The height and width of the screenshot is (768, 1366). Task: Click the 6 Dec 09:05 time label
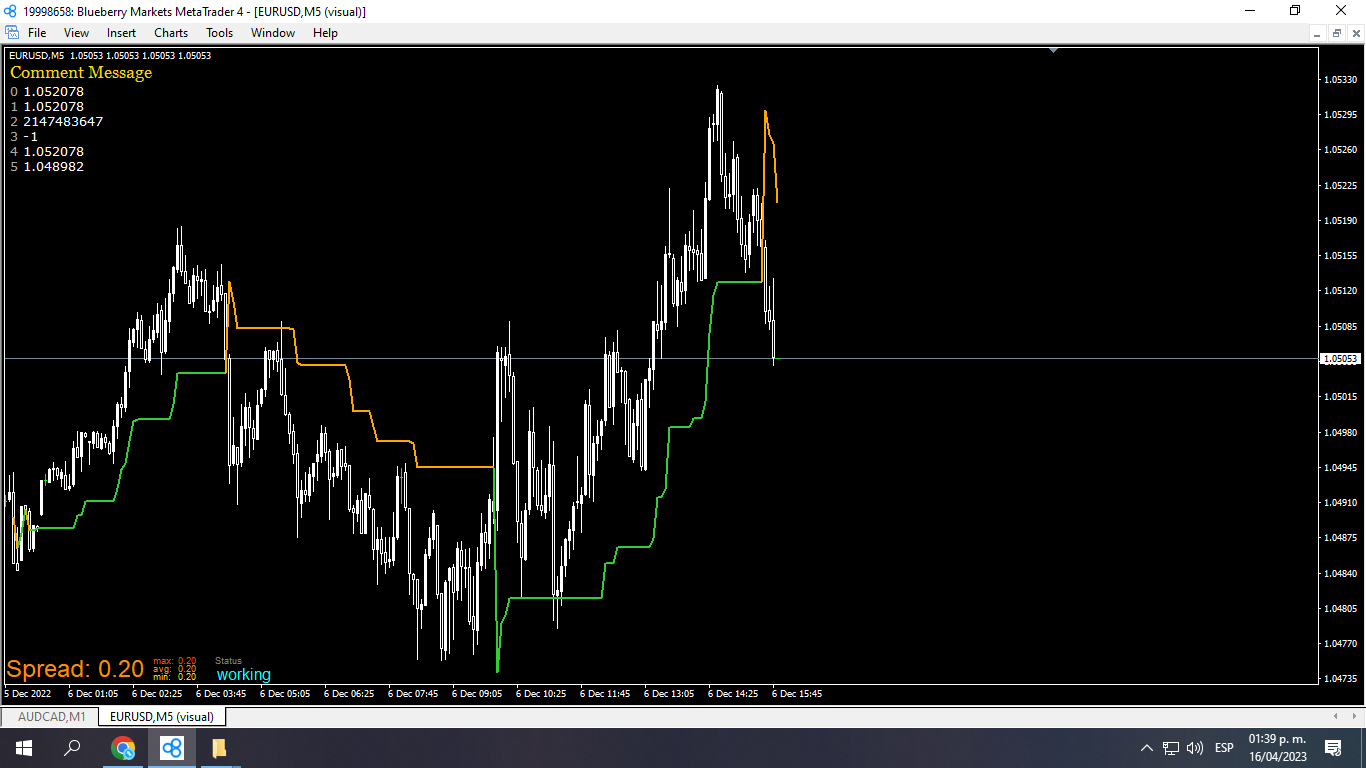point(477,693)
